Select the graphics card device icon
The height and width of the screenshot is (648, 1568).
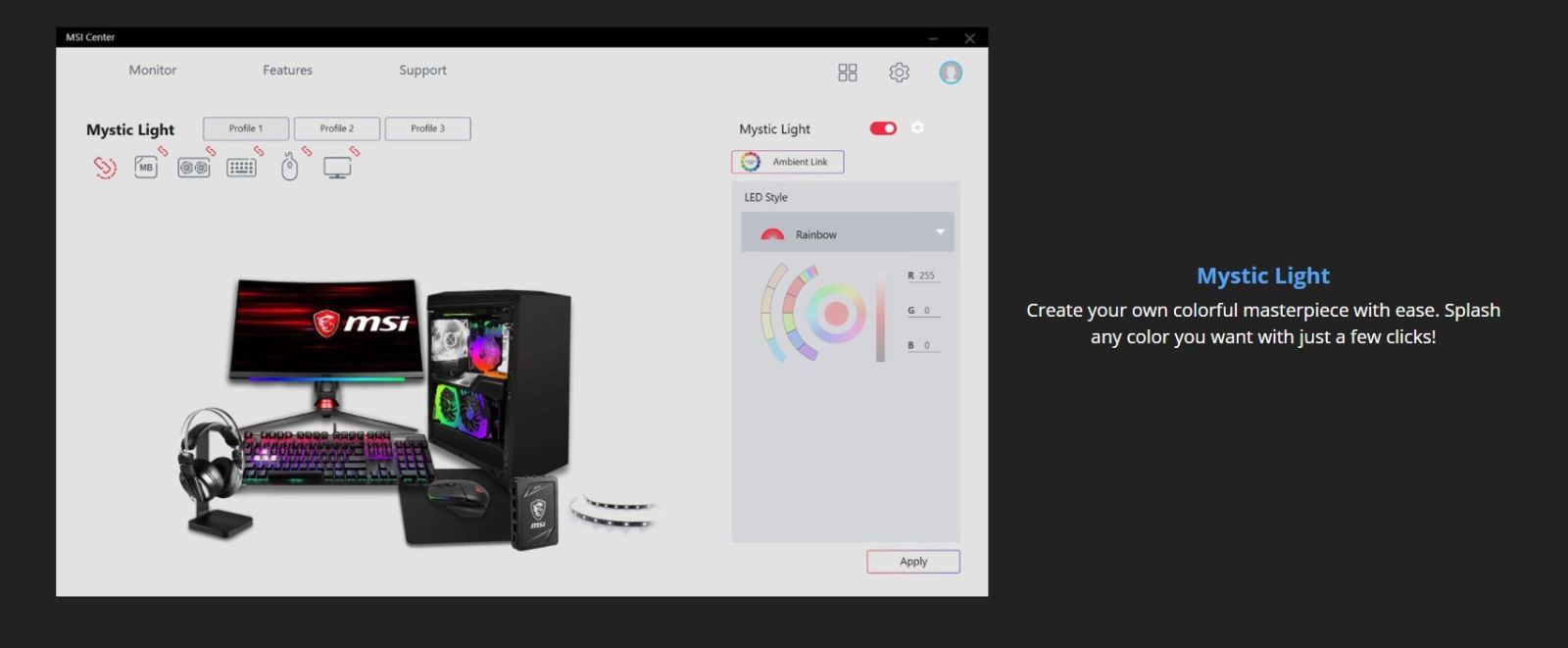coord(193,168)
